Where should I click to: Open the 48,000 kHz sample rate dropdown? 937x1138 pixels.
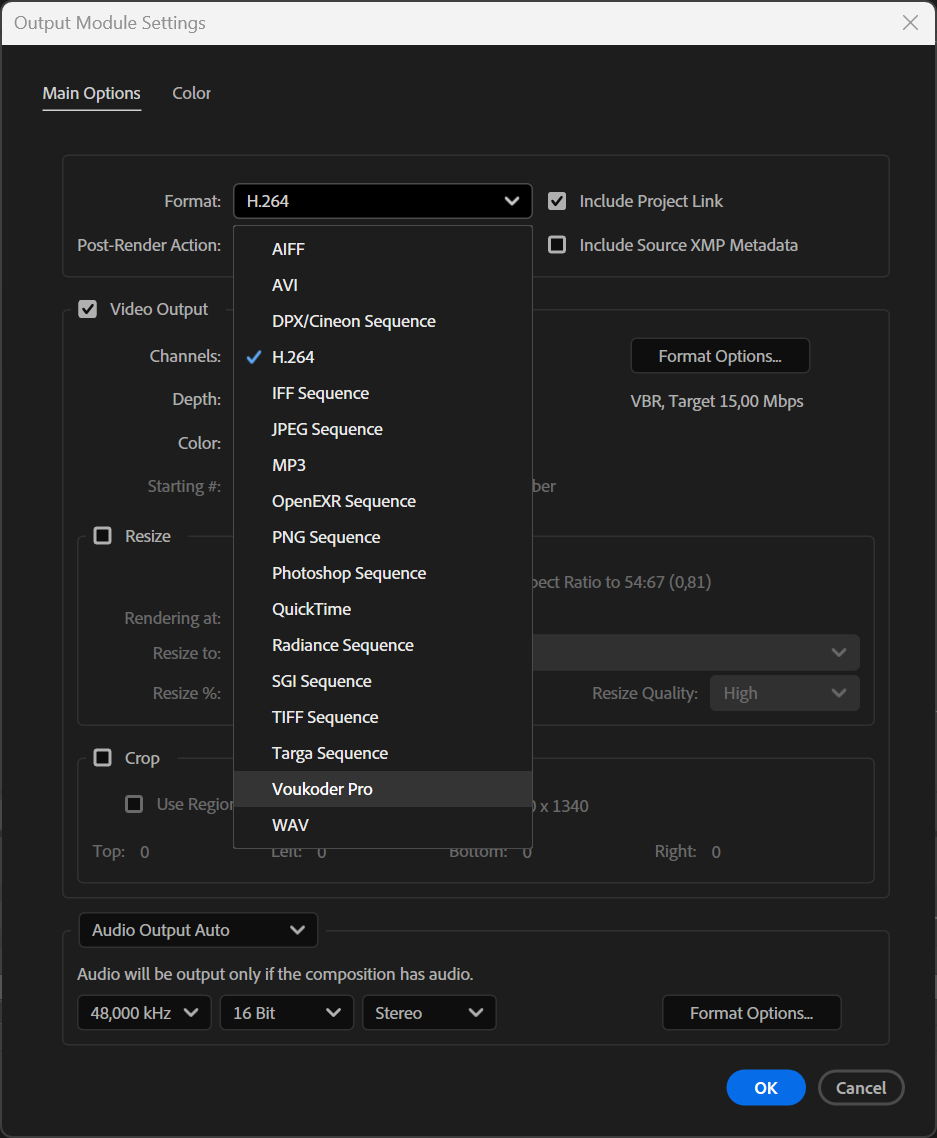pyautogui.click(x=144, y=1013)
